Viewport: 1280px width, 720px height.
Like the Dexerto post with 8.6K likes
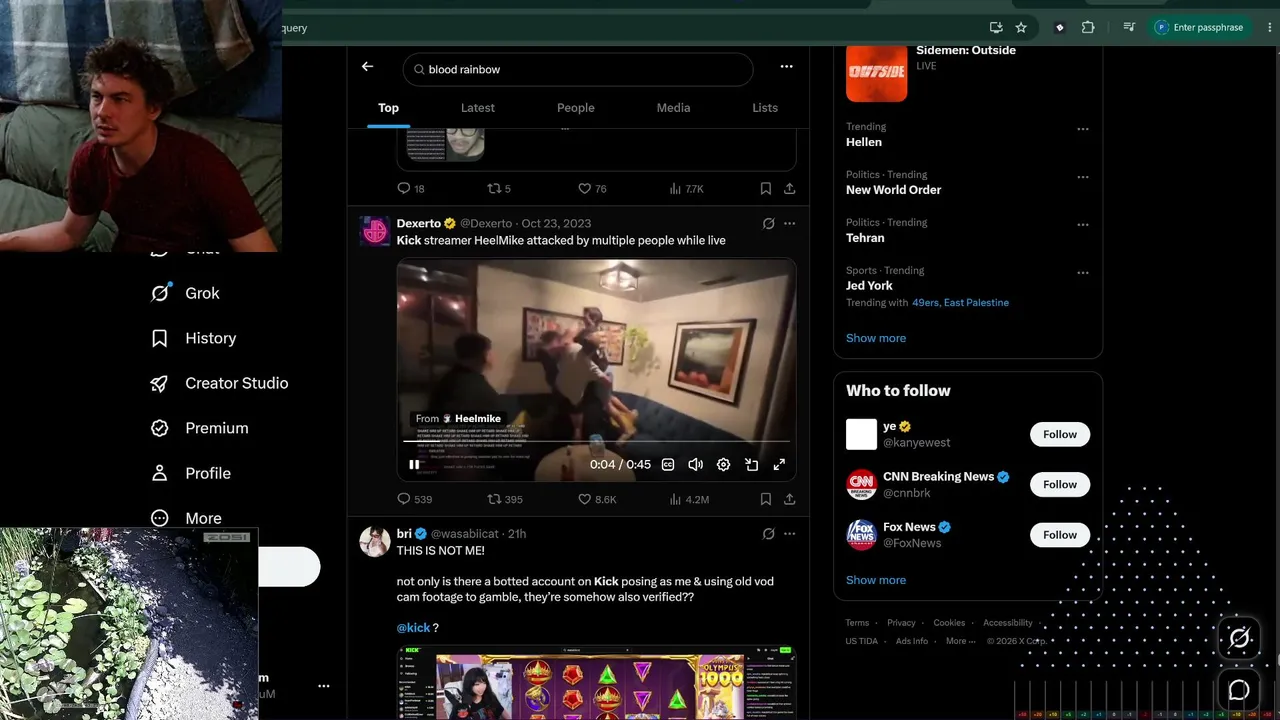pos(597,498)
